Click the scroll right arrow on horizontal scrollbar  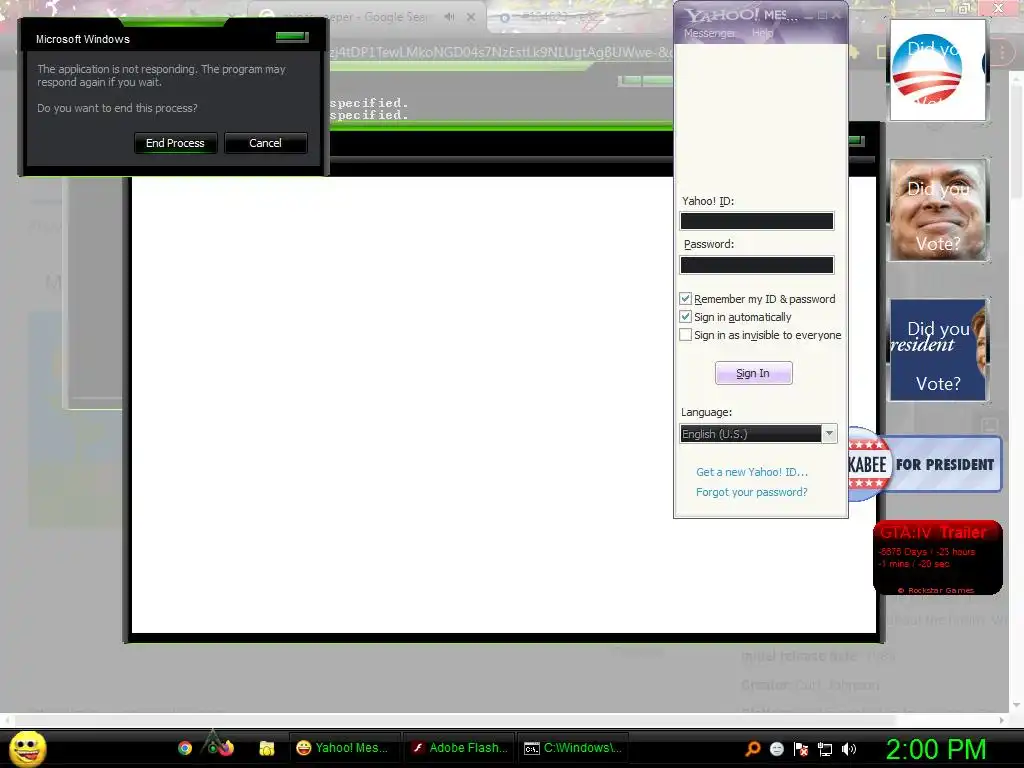click(x=1002, y=720)
